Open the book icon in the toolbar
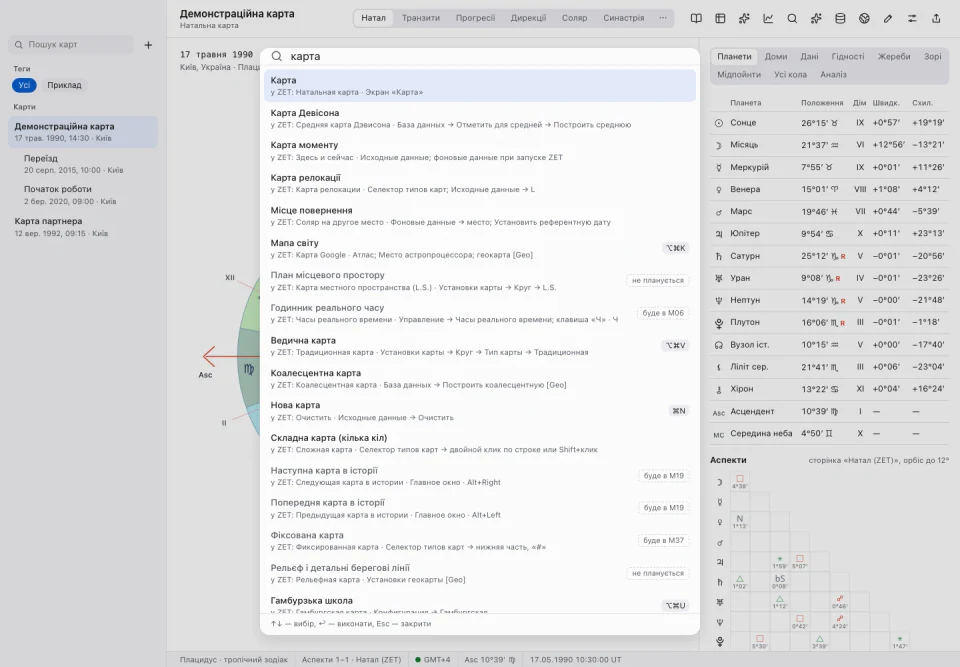Viewport: 960px width, 667px height. [696, 18]
